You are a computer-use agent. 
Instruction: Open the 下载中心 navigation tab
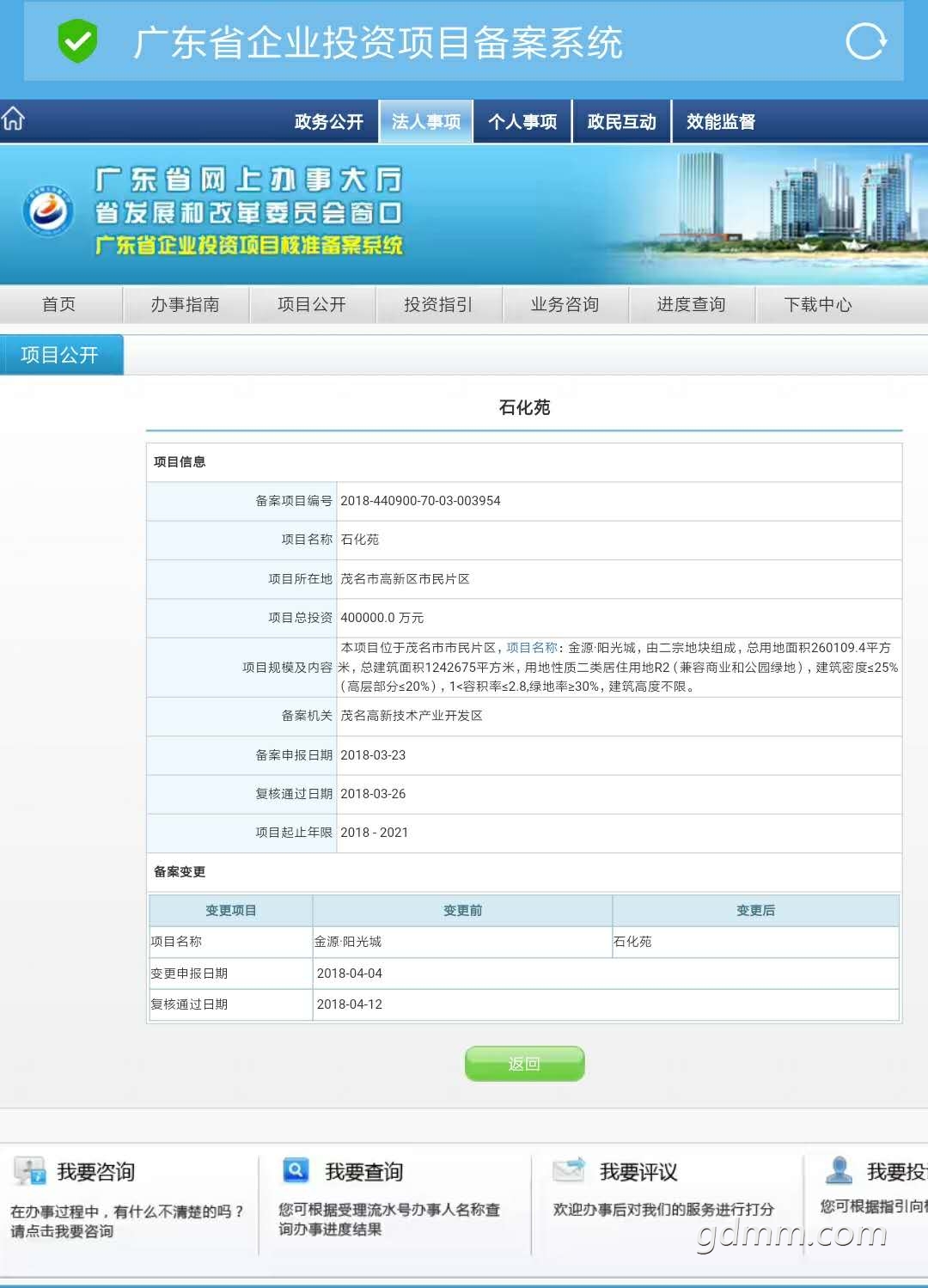pyautogui.click(x=818, y=304)
